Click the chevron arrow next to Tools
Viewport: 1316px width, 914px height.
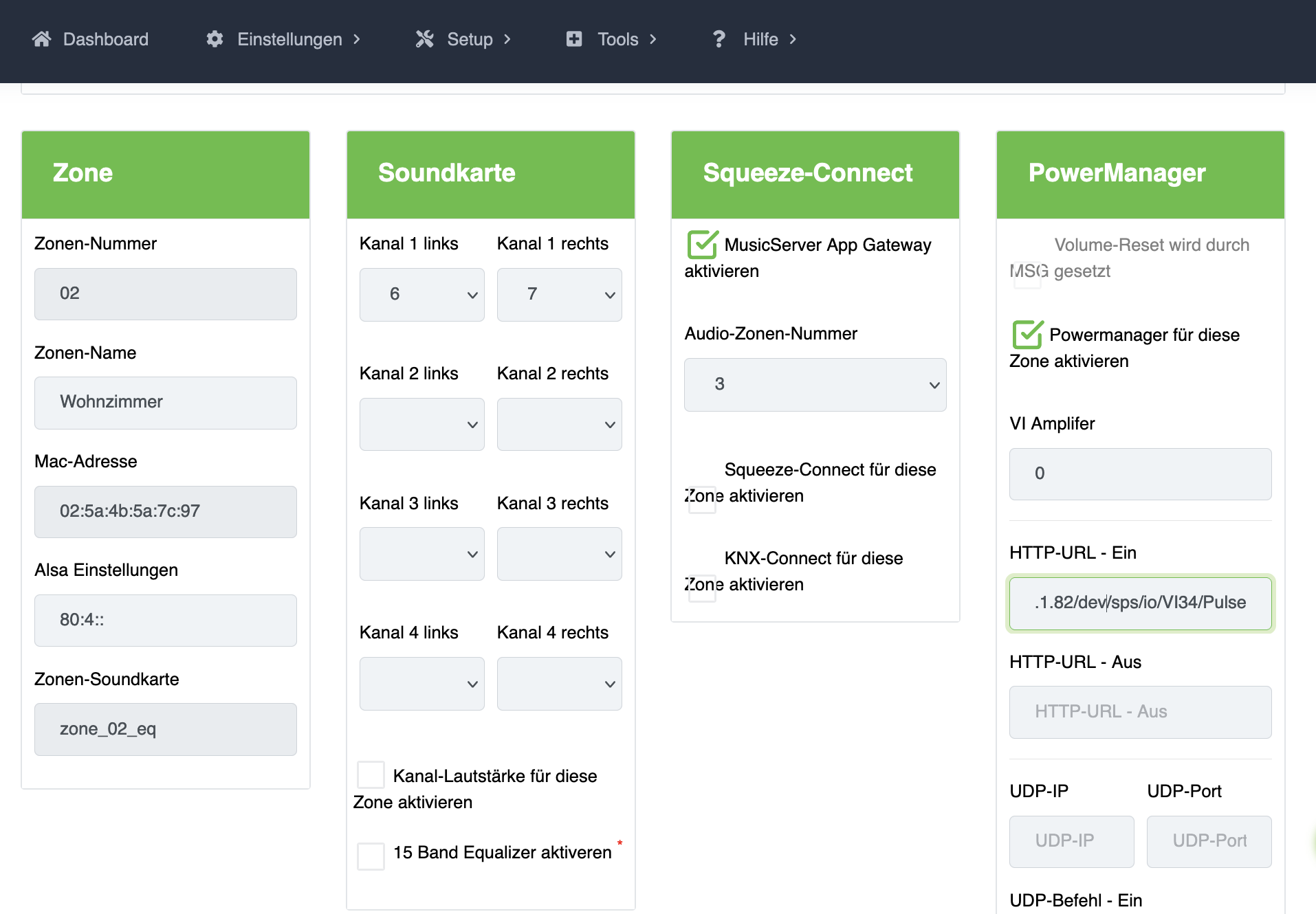(653, 39)
